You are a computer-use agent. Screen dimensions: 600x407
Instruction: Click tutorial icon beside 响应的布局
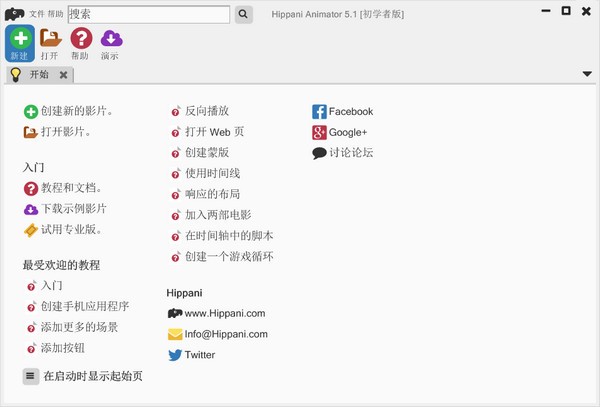pos(176,194)
